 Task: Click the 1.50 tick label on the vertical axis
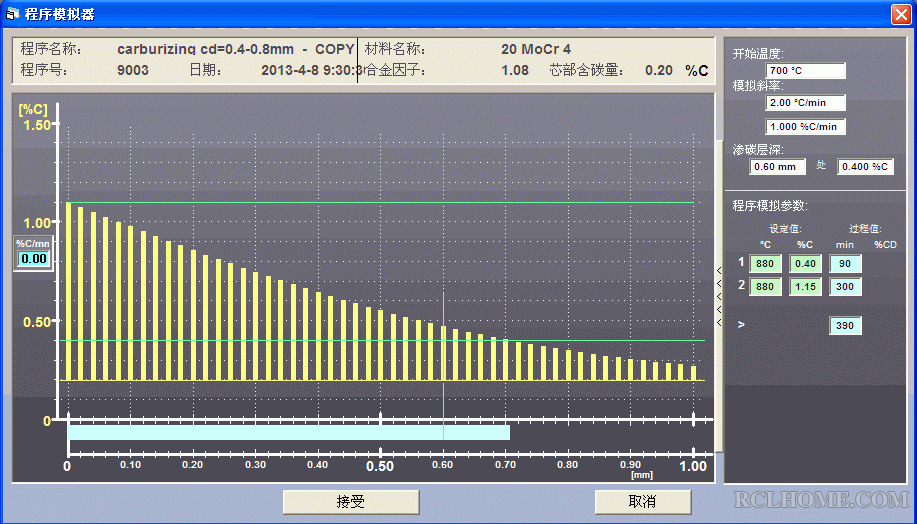[36, 125]
